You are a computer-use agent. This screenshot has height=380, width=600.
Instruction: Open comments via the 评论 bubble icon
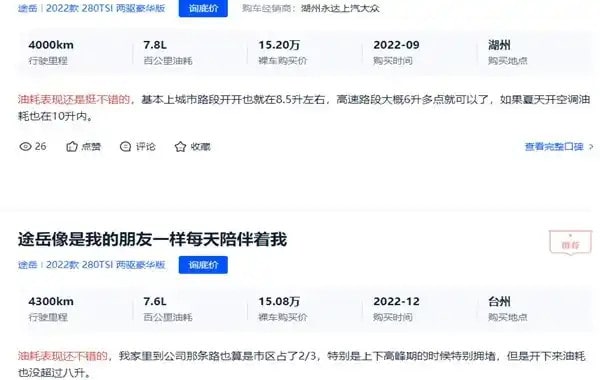coord(126,147)
